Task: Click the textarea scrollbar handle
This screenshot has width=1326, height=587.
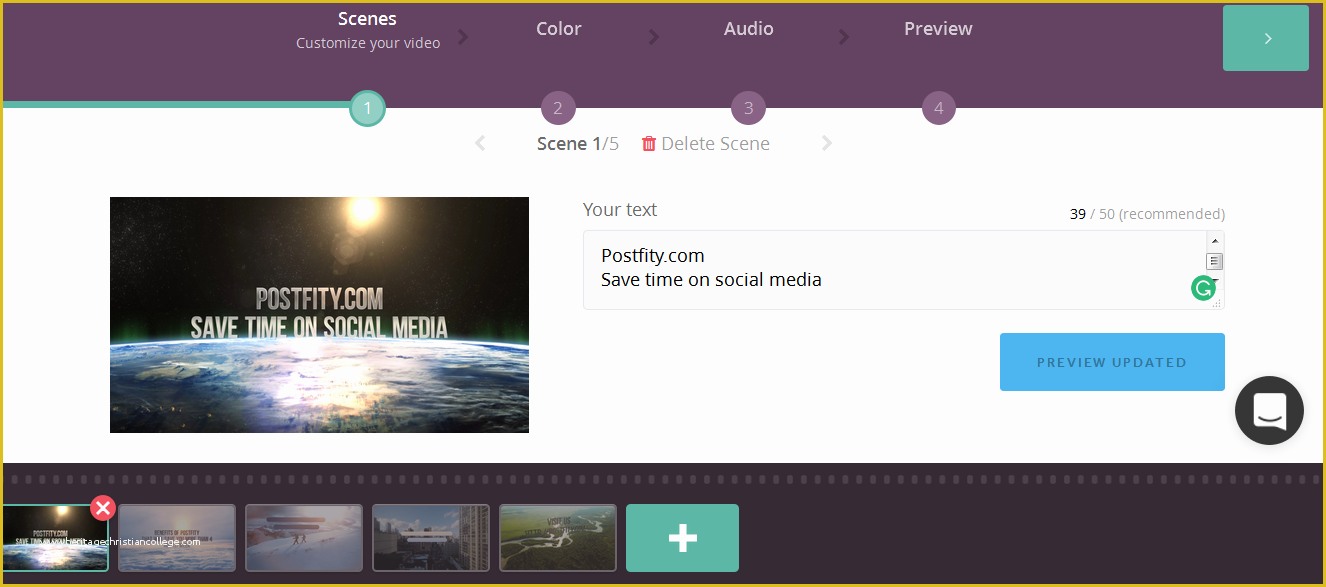Action: click(1215, 262)
